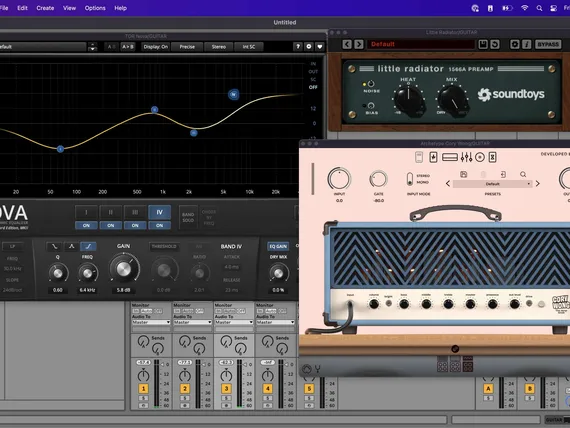Select band IV tab in Nova
This screenshot has height=428, width=570.
[x=160, y=212]
